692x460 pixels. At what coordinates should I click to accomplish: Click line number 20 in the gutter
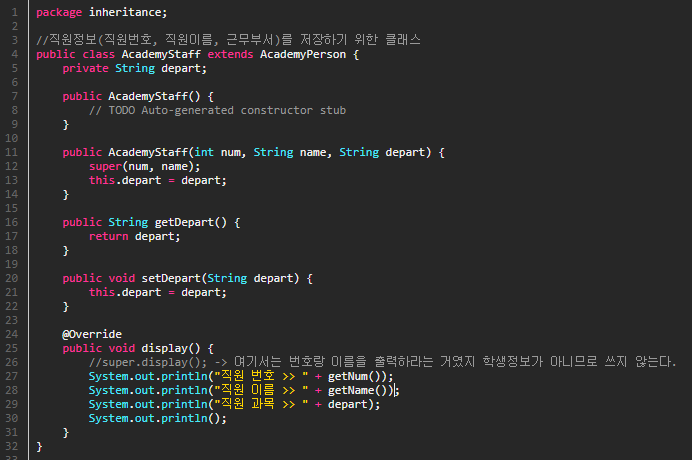coord(12,278)
